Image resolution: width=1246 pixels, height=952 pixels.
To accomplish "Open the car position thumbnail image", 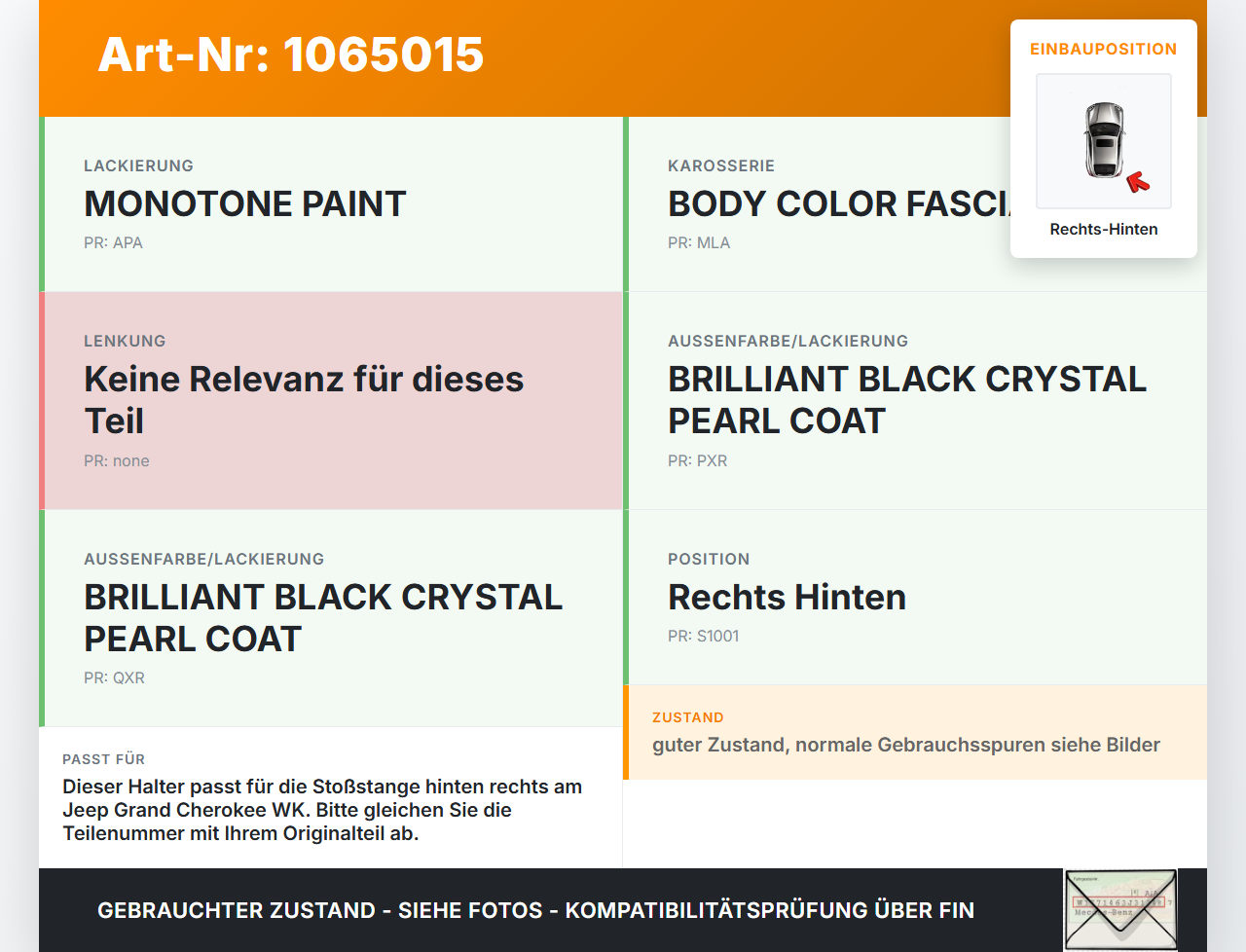I will (x=1104, y=141).
